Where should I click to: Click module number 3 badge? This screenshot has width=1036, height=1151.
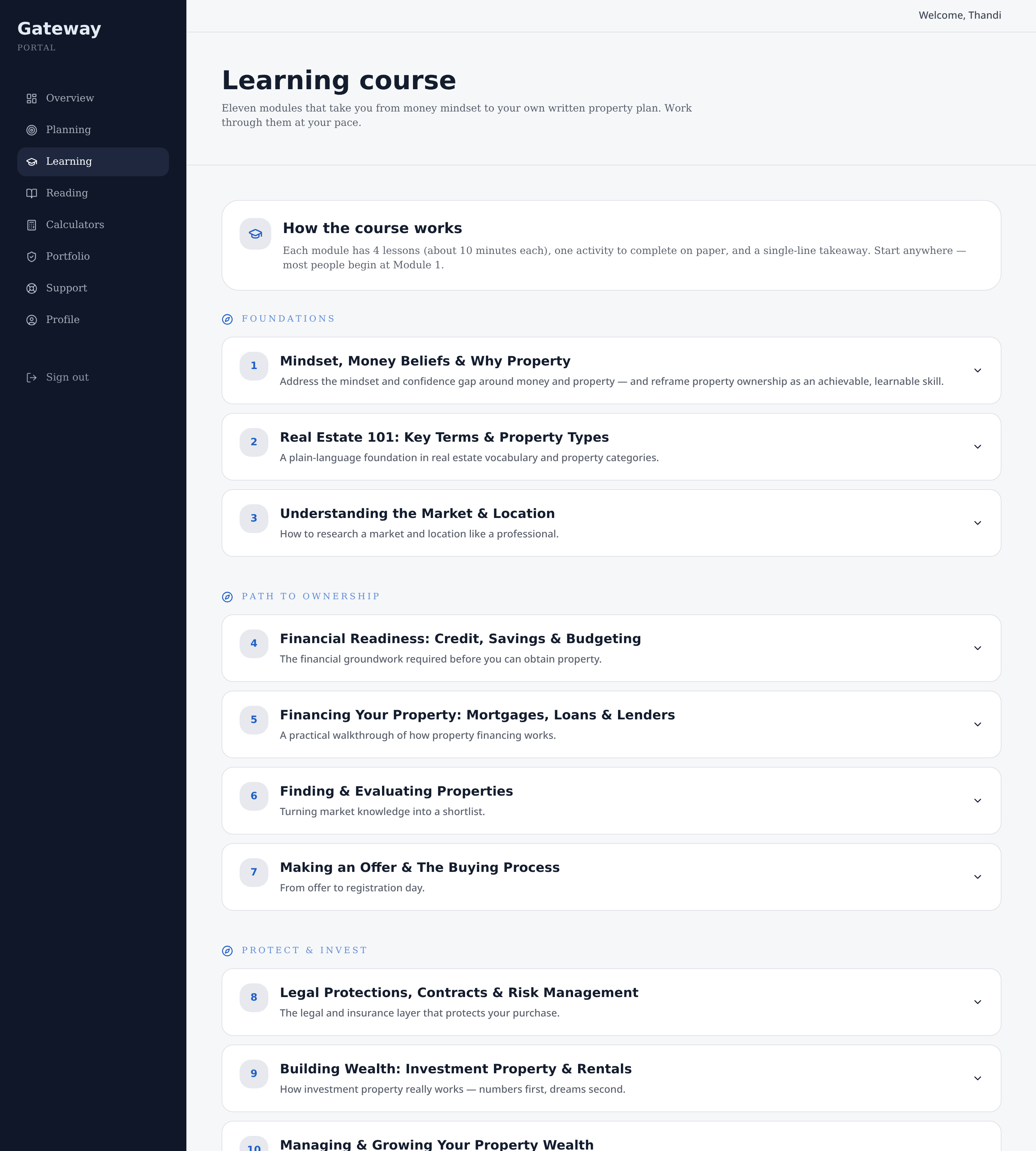coord(254,519)
